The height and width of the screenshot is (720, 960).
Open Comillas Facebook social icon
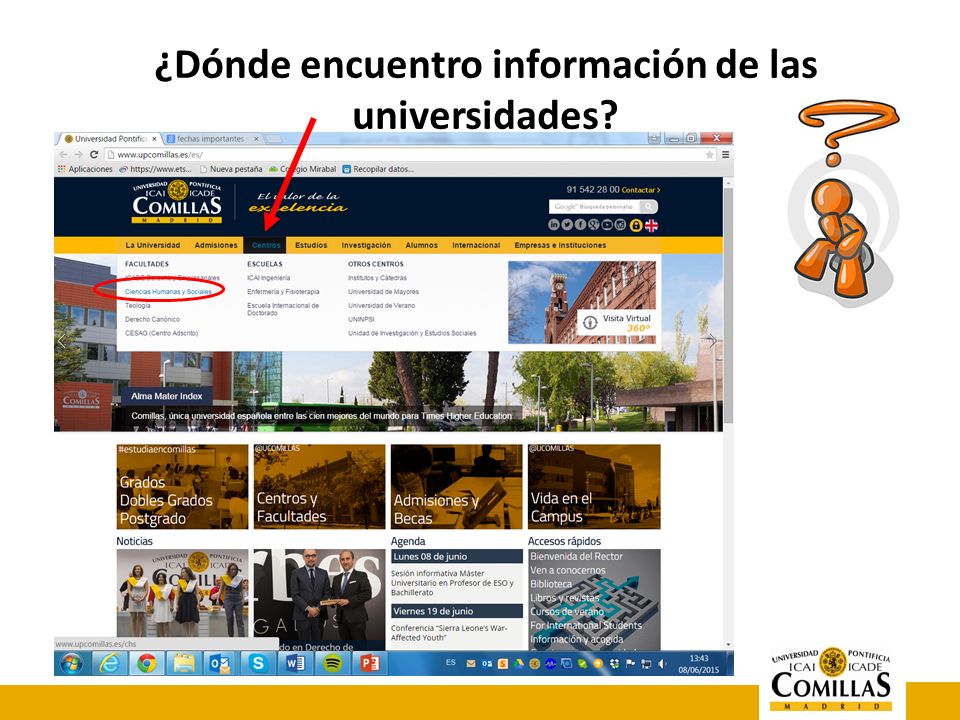pos(580,225)
